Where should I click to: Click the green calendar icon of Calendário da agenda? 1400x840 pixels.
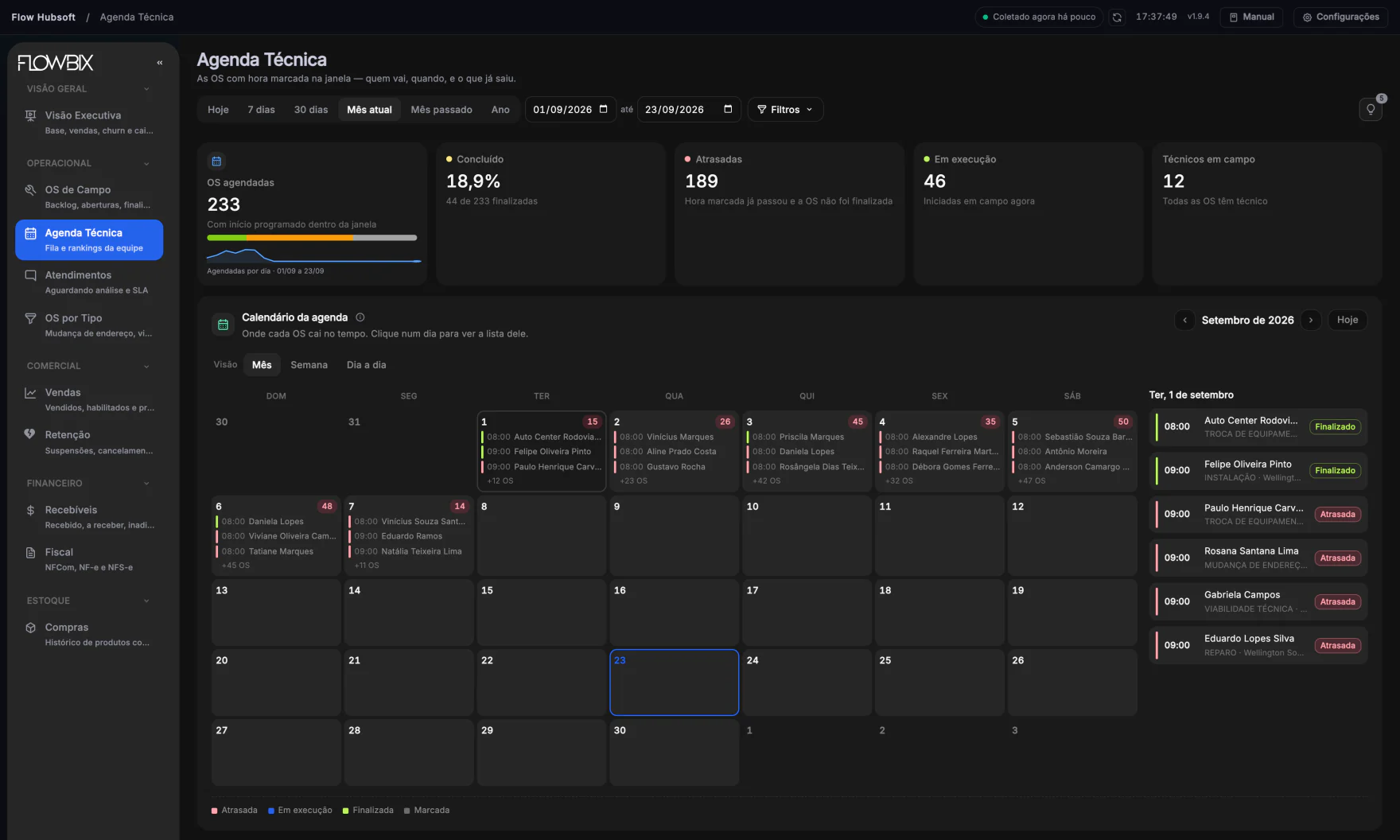pos(223,325)
